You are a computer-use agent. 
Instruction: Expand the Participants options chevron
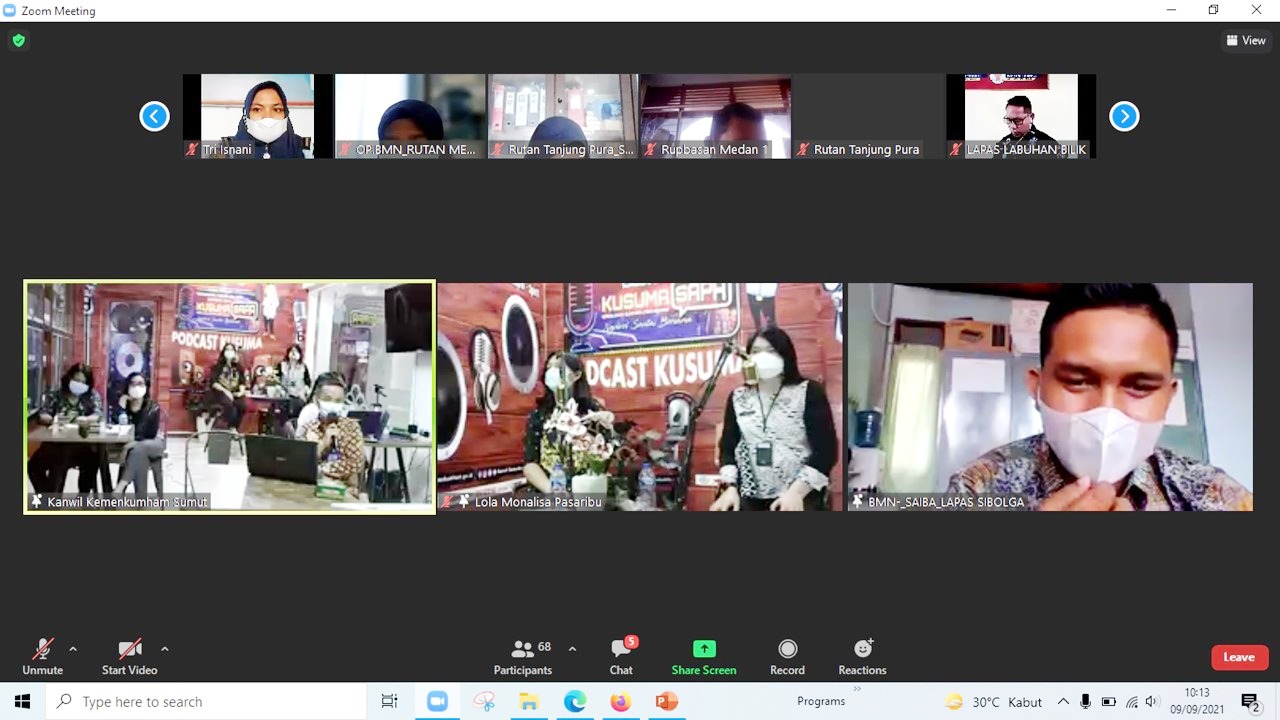[572, 649]
